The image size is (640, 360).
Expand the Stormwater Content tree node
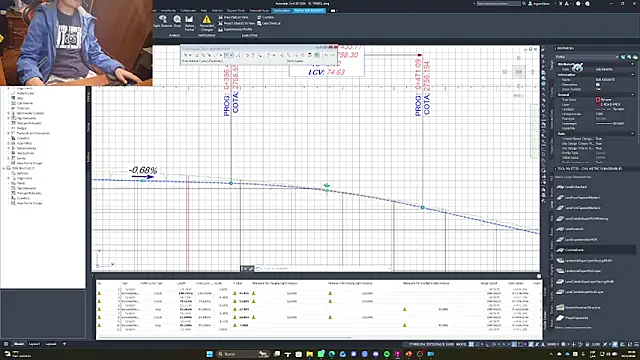(9, 113)
